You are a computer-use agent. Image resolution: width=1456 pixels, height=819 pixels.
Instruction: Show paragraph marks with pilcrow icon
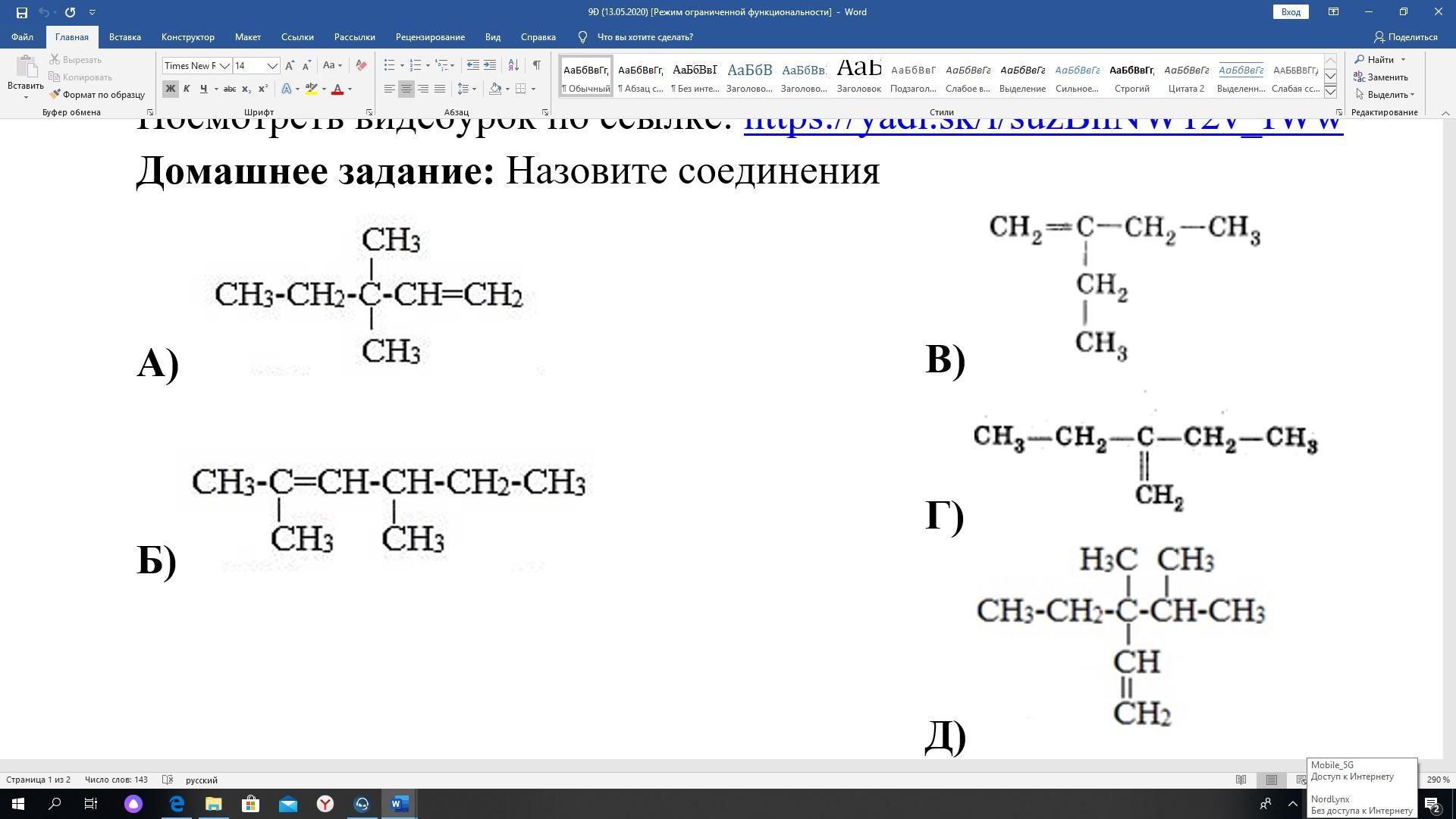(536, 66)
